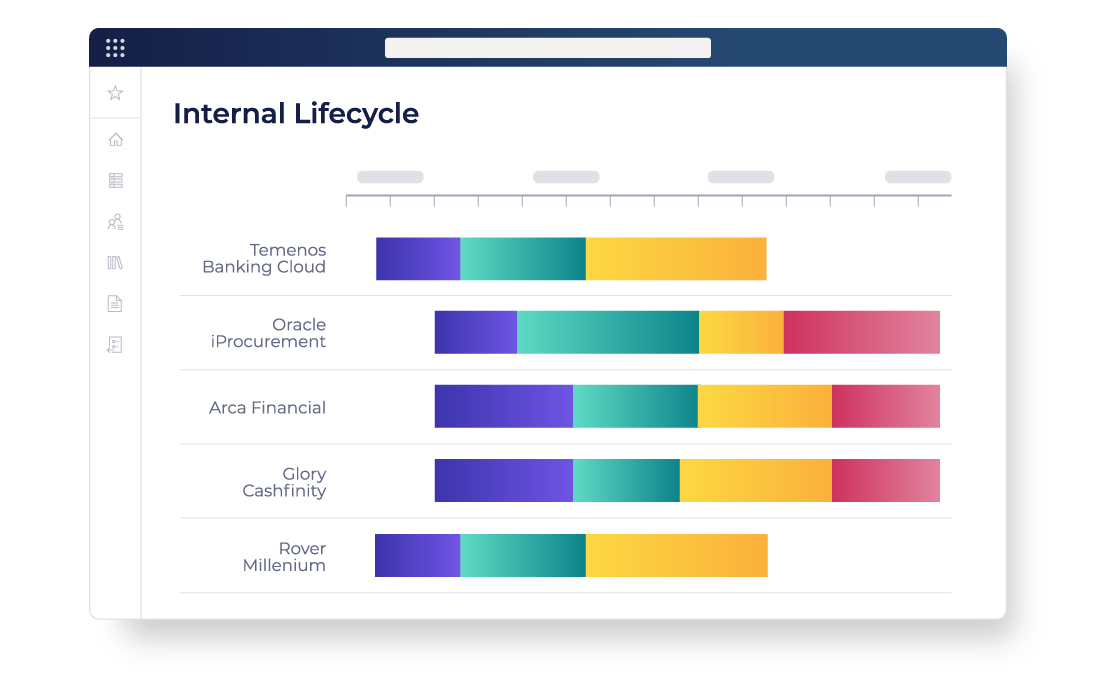Click the favorites star icon in sidebar
The width and height of the screenshot is (1096, 676).
115,93
